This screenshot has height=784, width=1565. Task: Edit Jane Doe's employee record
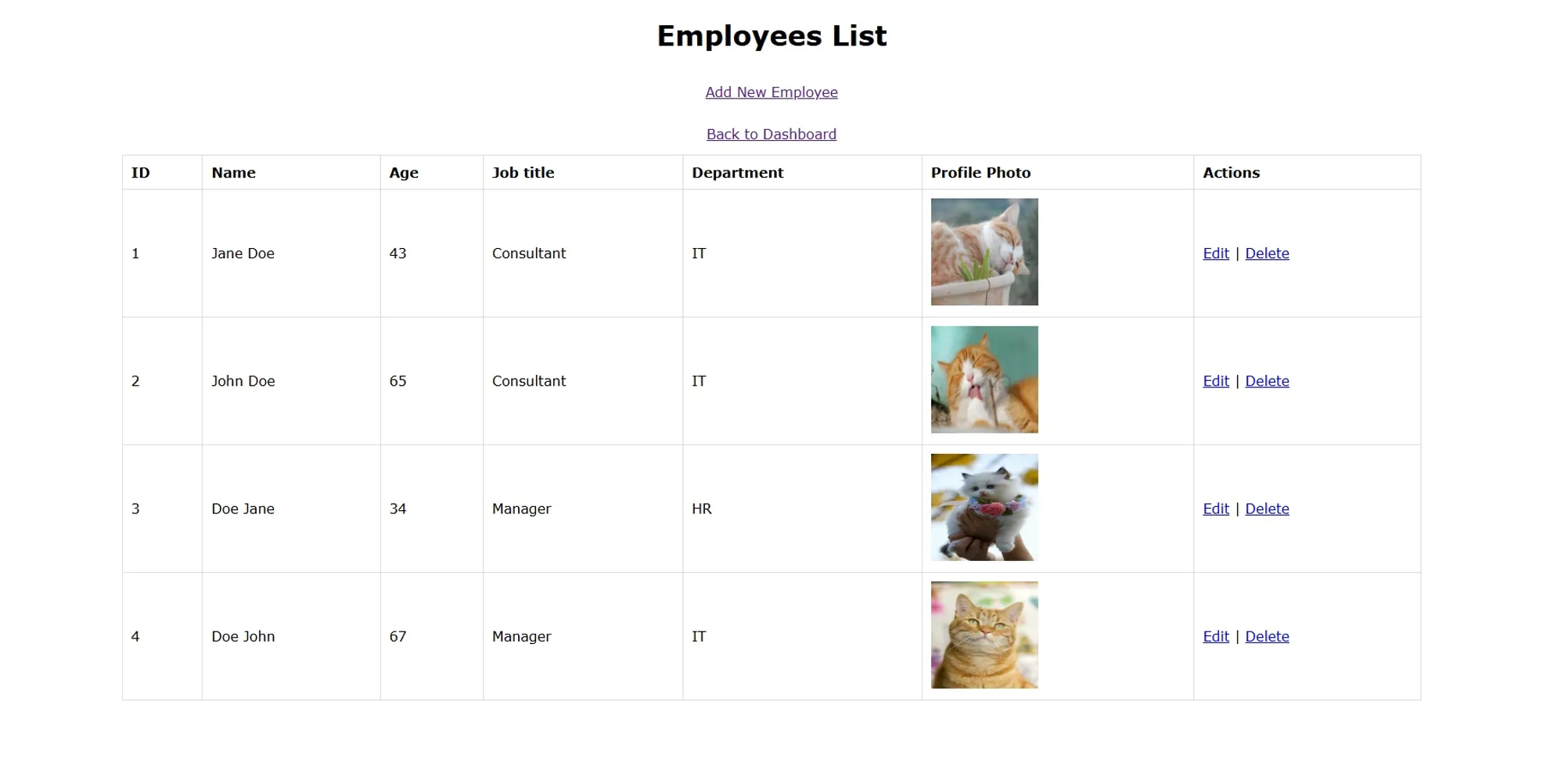tap(1215, 254)
